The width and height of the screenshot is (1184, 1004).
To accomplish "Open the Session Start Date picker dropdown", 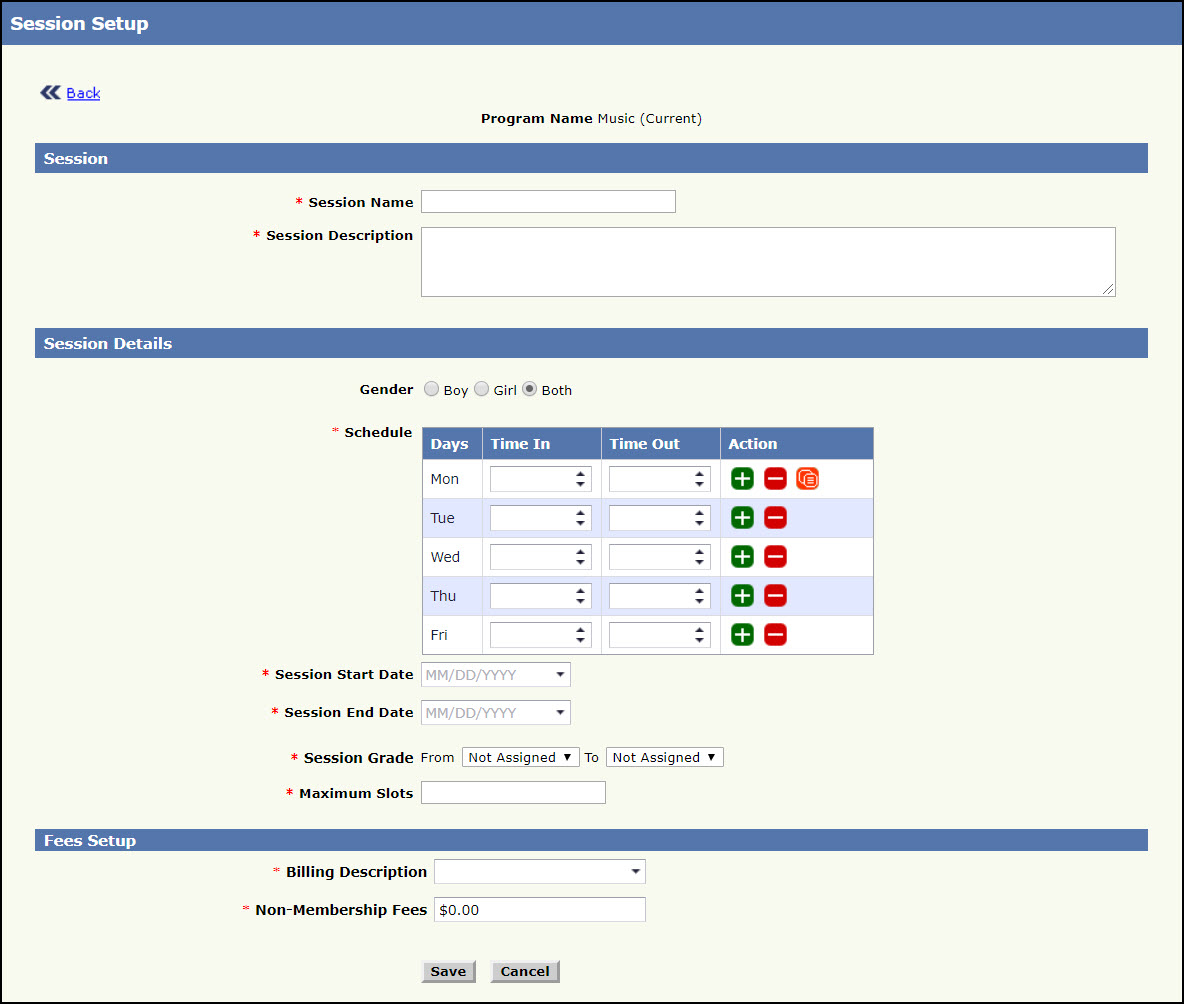I will pyautogui.click(x=560, y=675).
